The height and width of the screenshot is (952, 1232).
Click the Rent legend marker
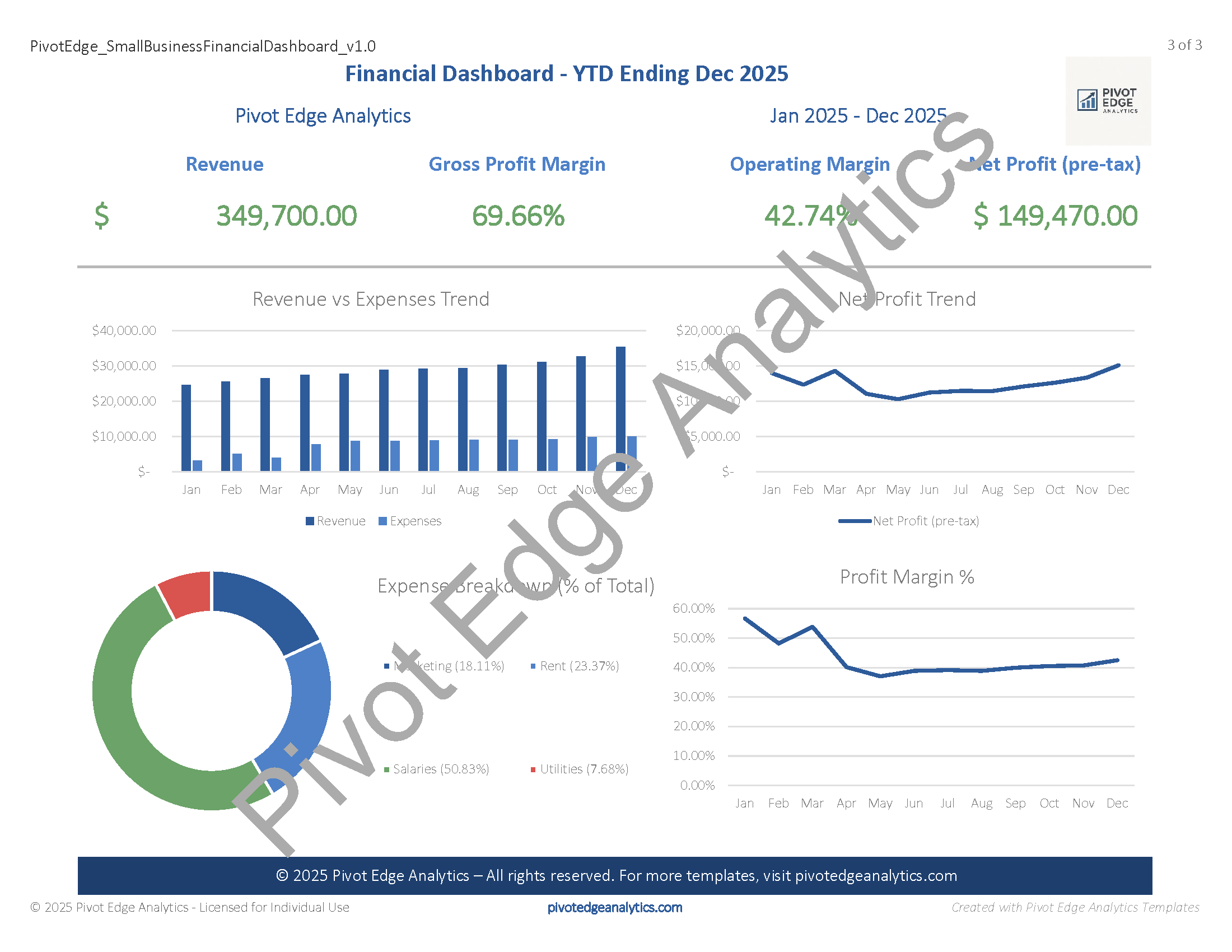(x=533, y=666)
